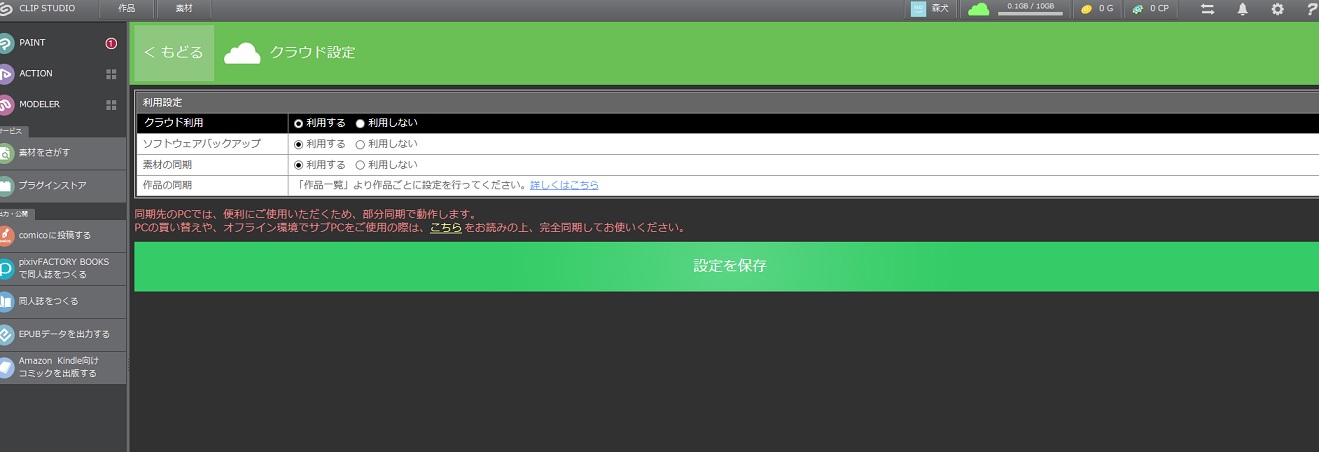Open the こちら link in red notice
Viewport: 1319px width, 452px height.
(446, 227)
